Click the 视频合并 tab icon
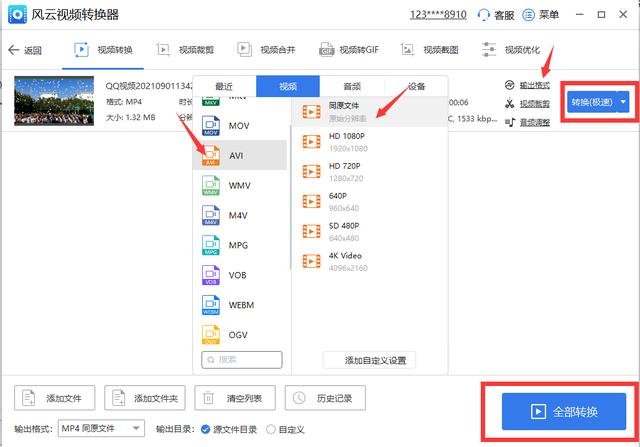Viewport: 640px width, 447px height. [244, 50]
